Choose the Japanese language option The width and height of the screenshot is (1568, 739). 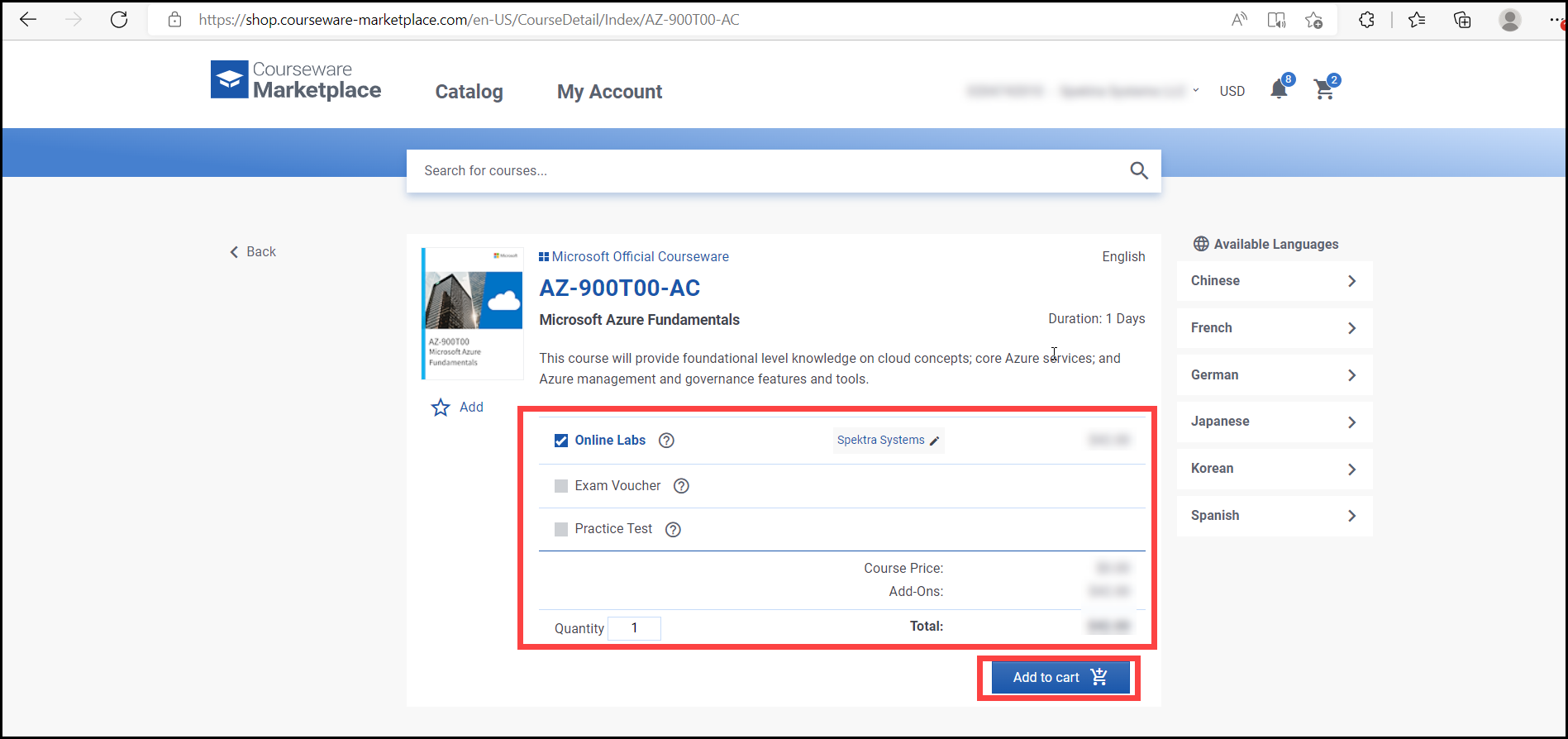tap(1275, 422)
